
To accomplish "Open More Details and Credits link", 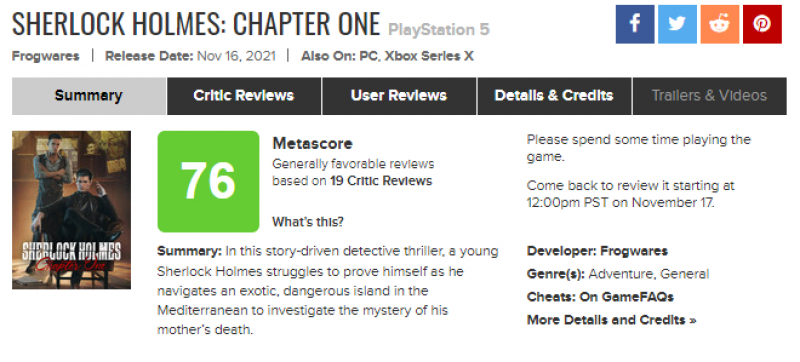I will pyautogui.click(x=611, y=320).
